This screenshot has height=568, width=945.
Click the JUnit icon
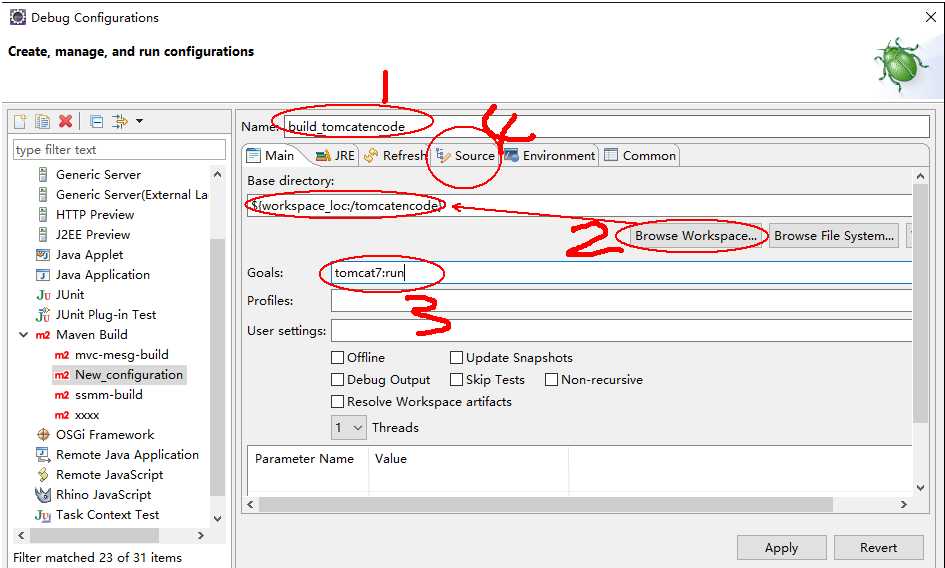tap(43, 295)
